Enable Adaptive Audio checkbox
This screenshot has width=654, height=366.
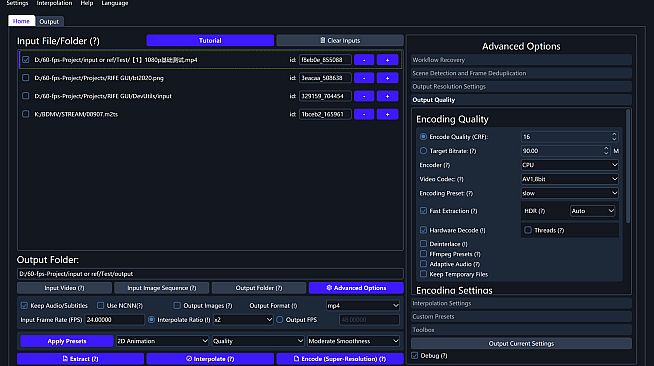click(423, 264)
